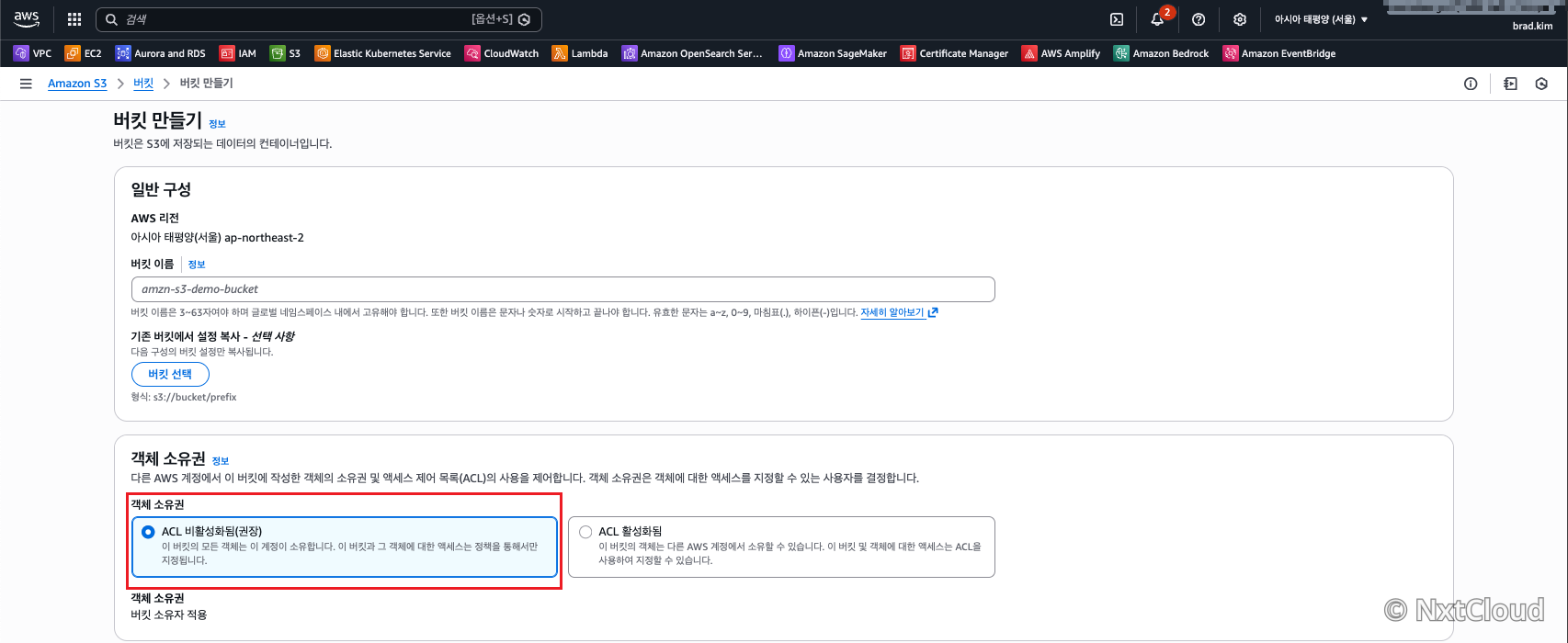The image size is (1568, 643).
Task: Toggle the hamburger side navigation menu
Action: (26, 84)
